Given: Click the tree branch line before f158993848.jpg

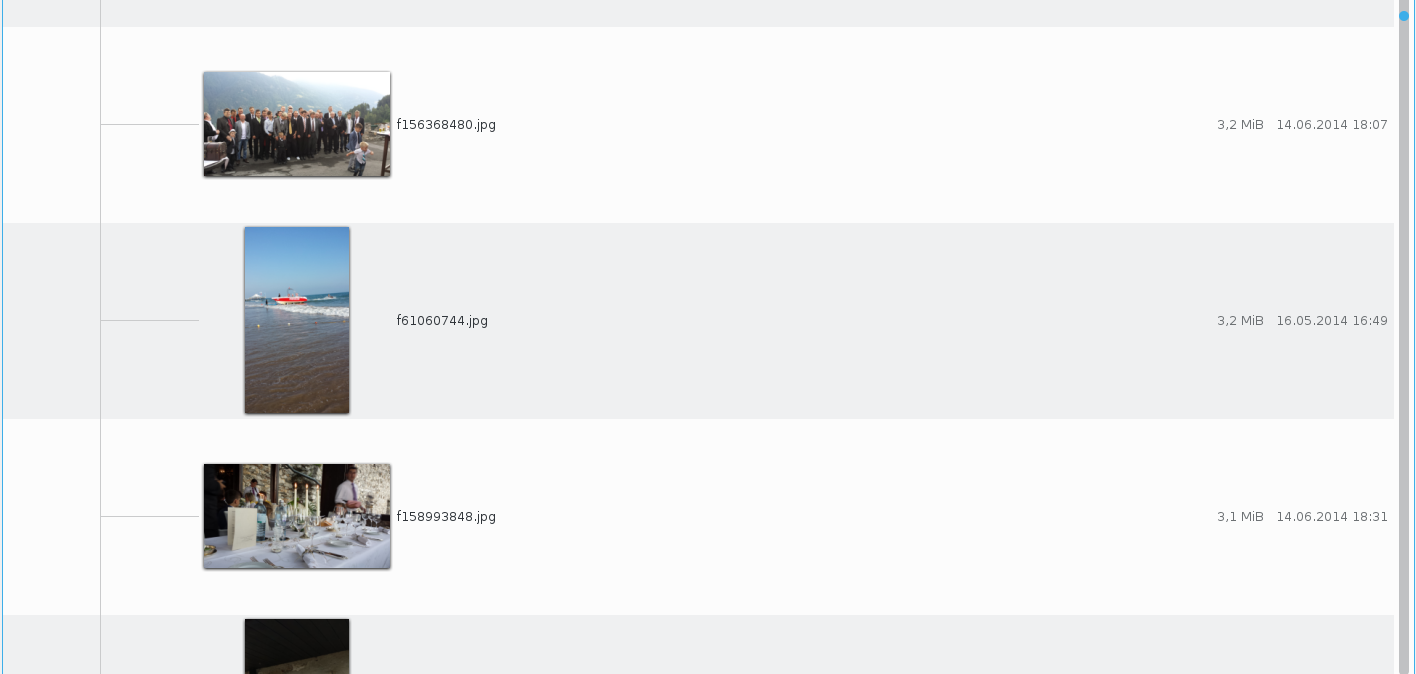Looking at the screenshot, I should click(x=150, y=516).
